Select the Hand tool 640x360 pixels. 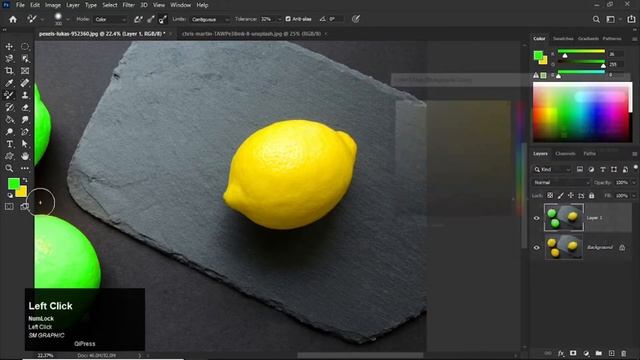click(25, 156)
